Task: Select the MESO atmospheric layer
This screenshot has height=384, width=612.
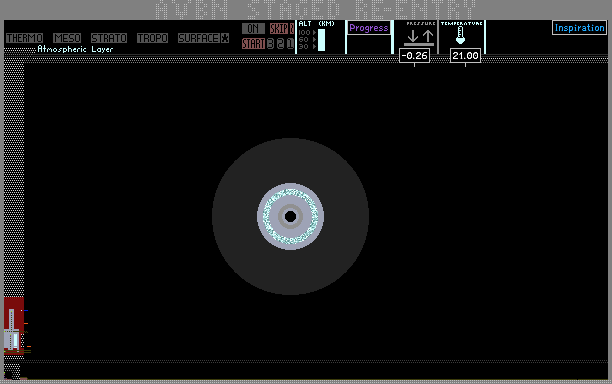Action: (67, 38)
